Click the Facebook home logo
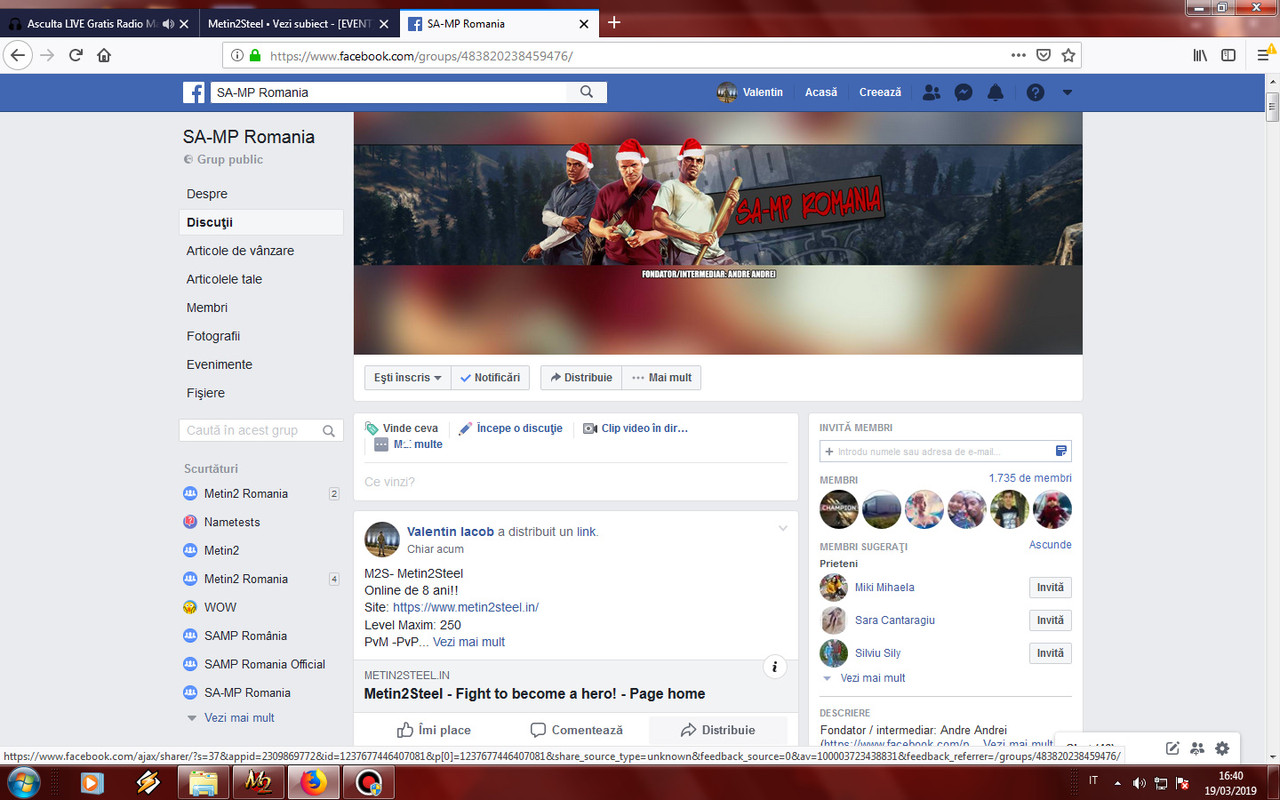Viewport: 1280px width, 800px height. tap(193, 92)
